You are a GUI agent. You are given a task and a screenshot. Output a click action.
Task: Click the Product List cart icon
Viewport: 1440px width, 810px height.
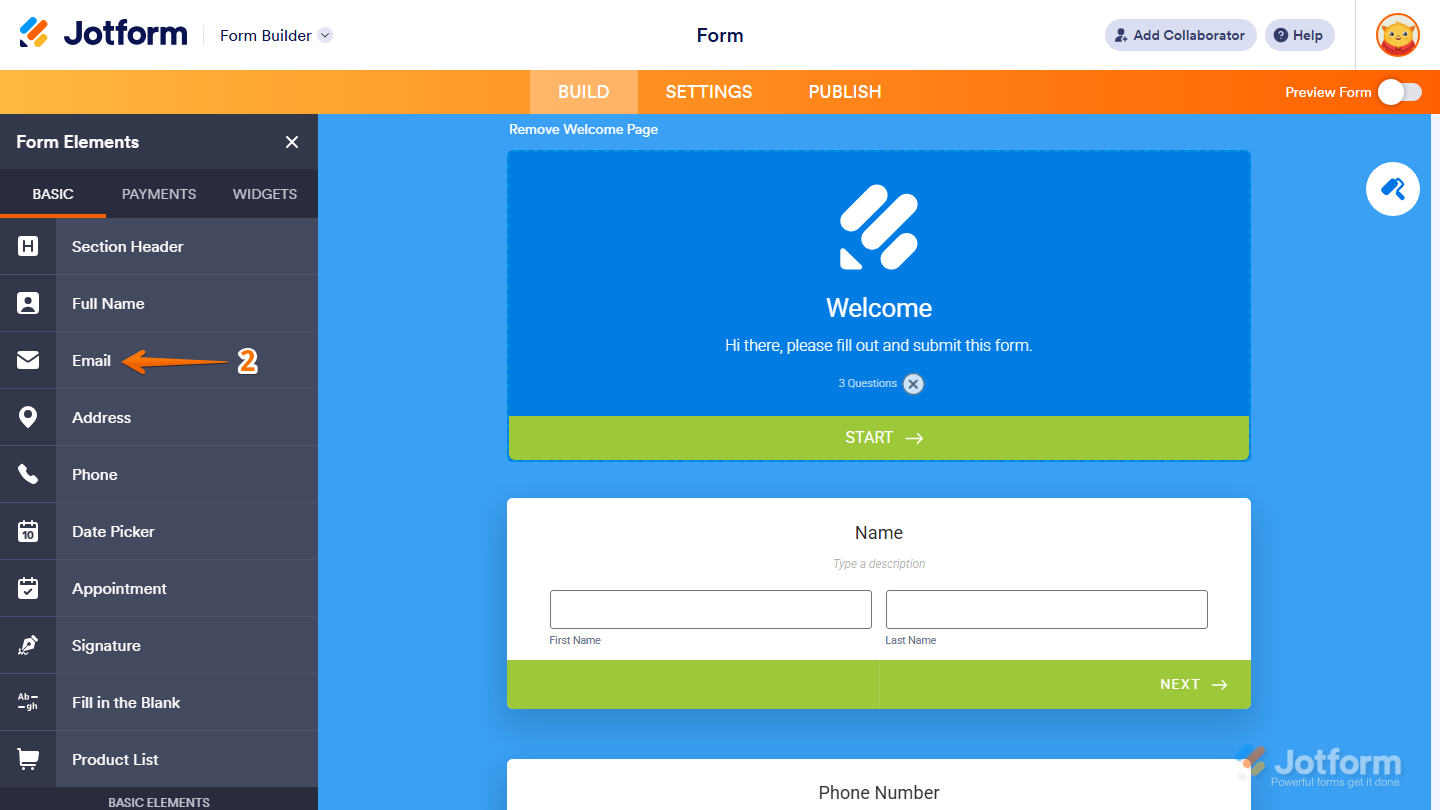pos(28,759)
